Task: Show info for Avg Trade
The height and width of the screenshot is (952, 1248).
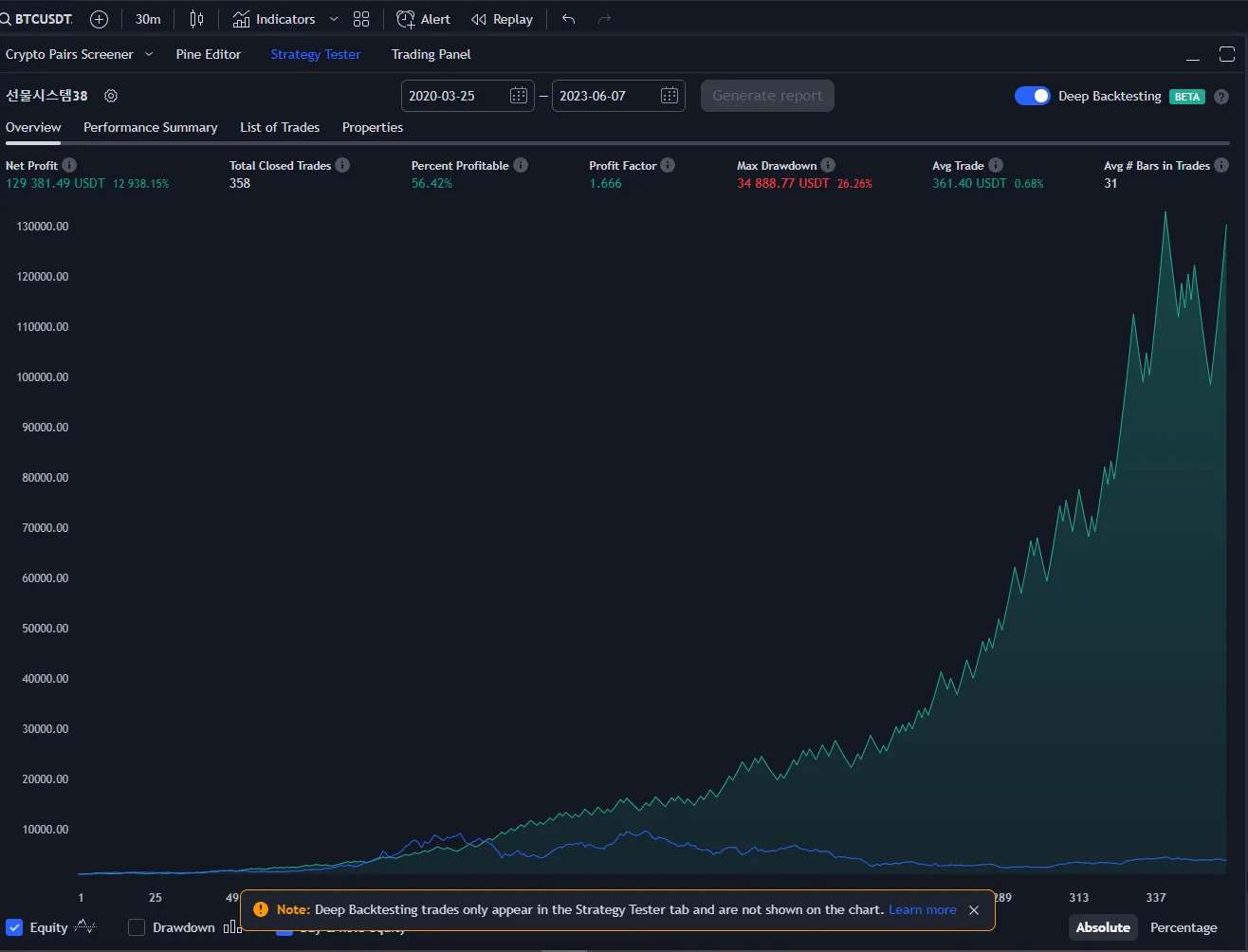Action: pos(995,165)
